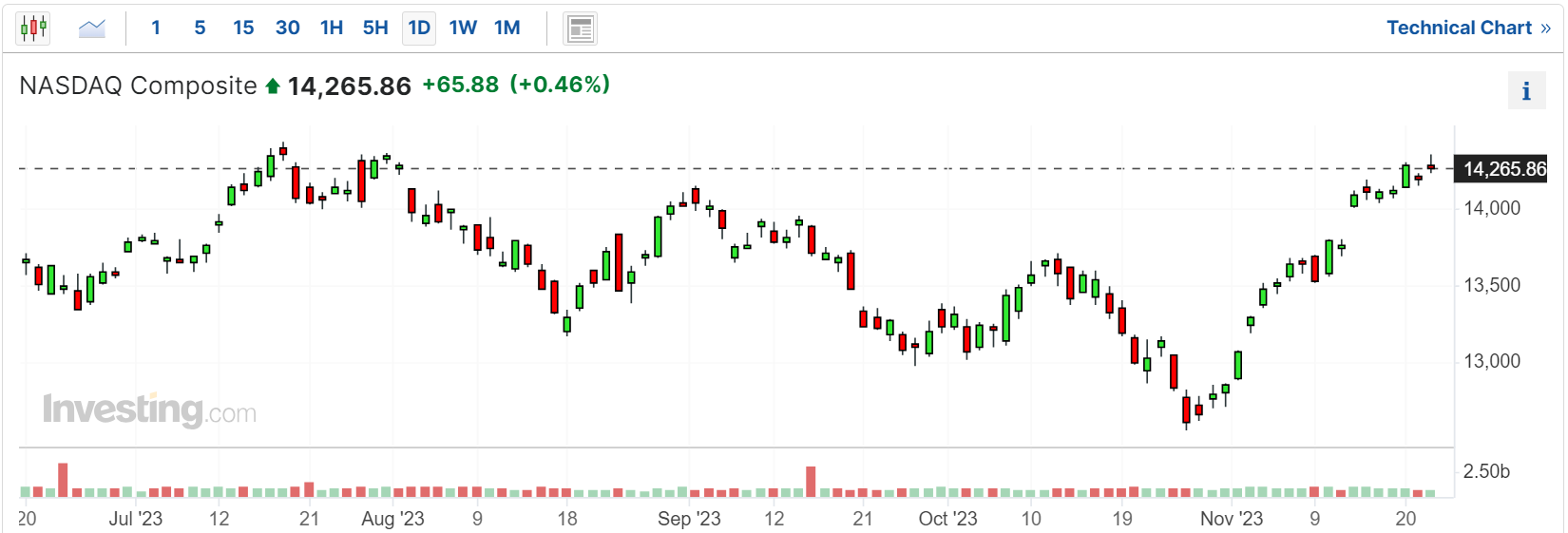Click the Nov '23 date label
This screenshot has width=1568, height=533.
(1232, 519)
